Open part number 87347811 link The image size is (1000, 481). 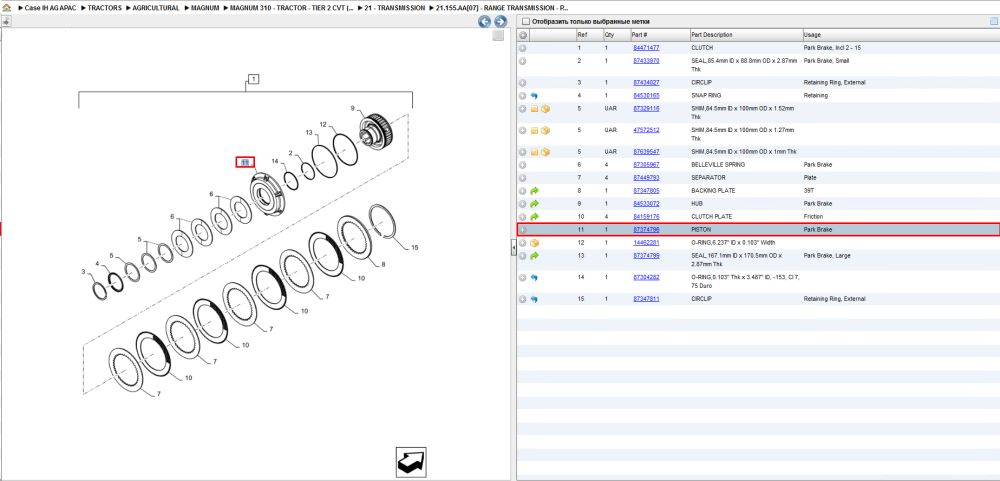pos(646,299)
